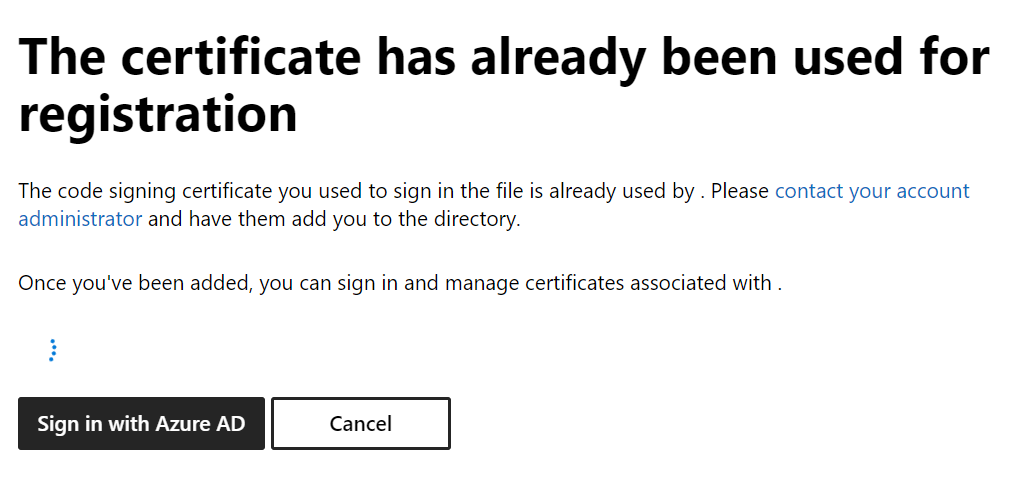Click the phrase already used by in first paragraph
Viewport: 1022px width, 479px height.
[622, 192]
